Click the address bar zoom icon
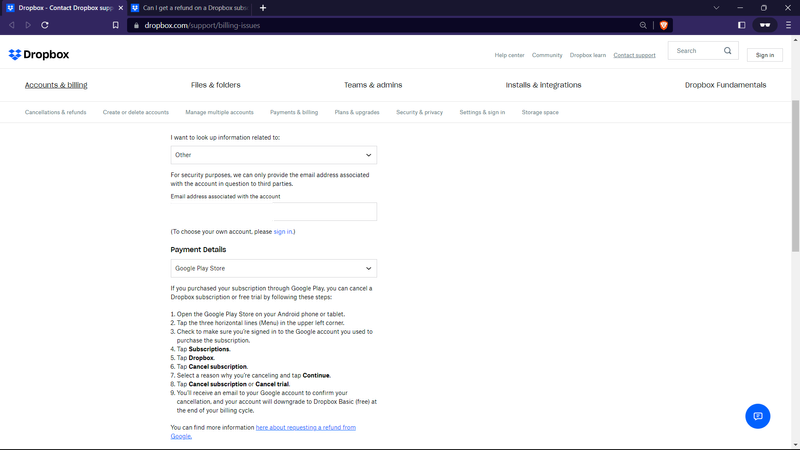The width and height of the screenshot is (800, 450). [x=643, y=25]
